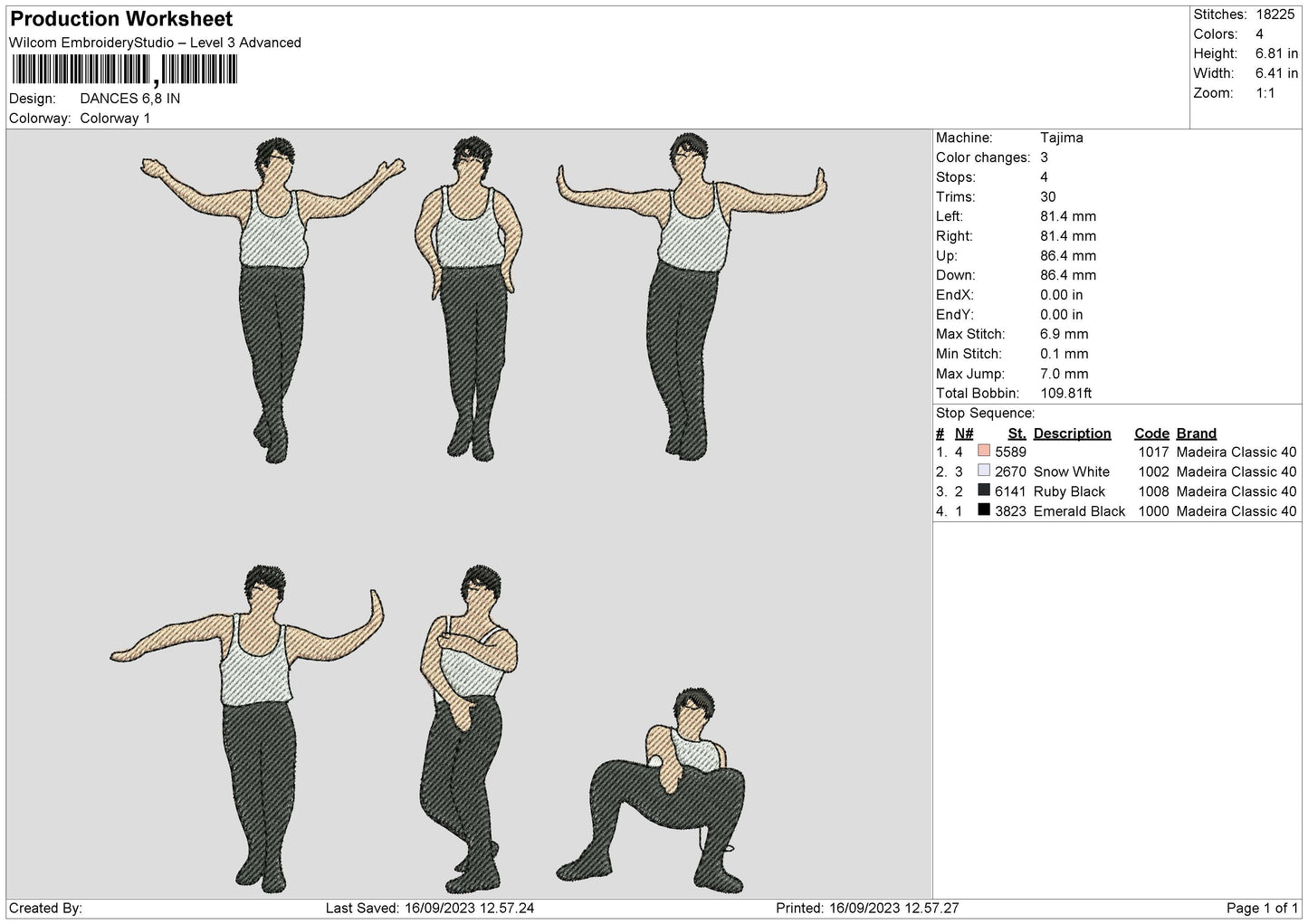Screen dimensions: 1308x924
Task: Select the top-right dancer with arms spread
Action: coord(692,296)
